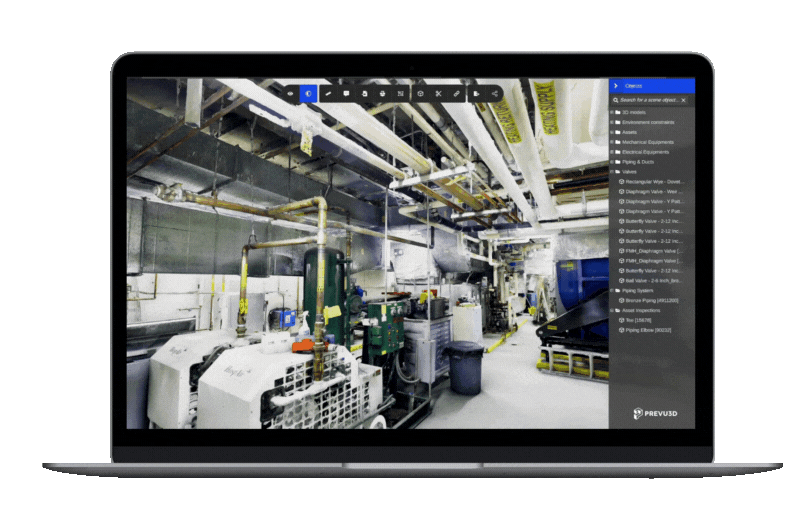Click the export file icon in toolbar

(476, 93)
